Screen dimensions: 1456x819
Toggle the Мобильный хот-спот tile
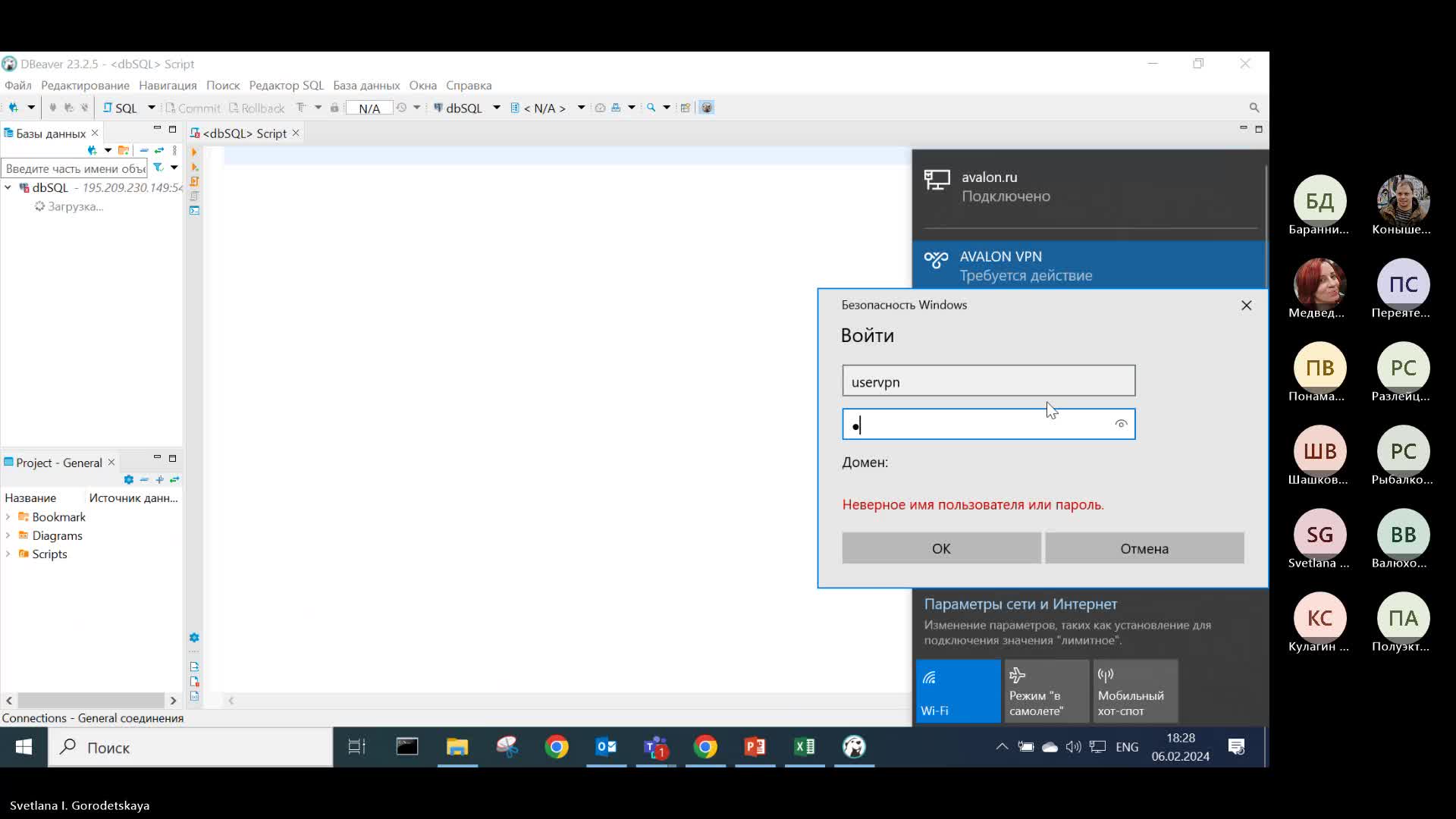[1135, 691]
